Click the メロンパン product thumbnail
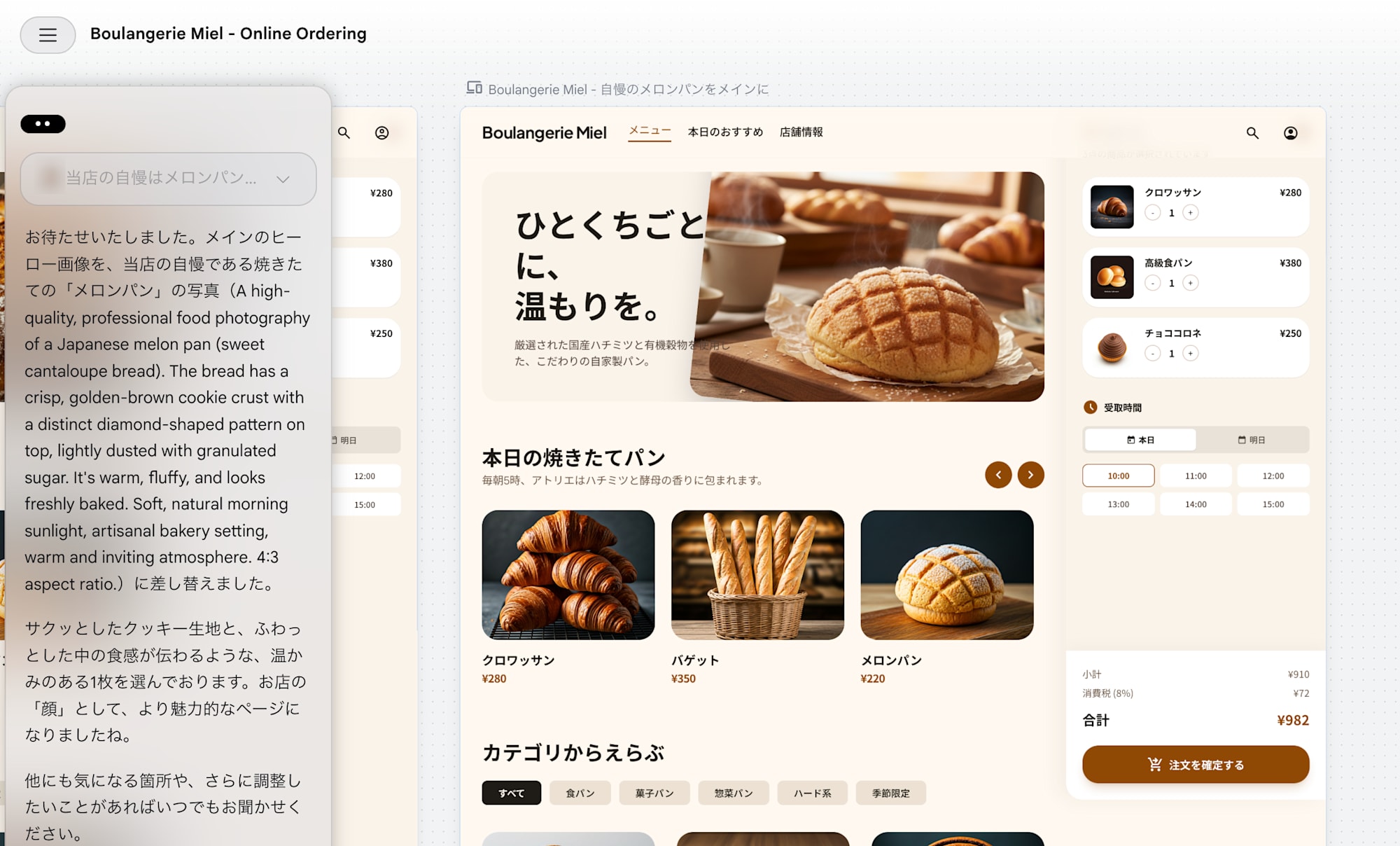1400x846 pixels. (x=947, y=574)
